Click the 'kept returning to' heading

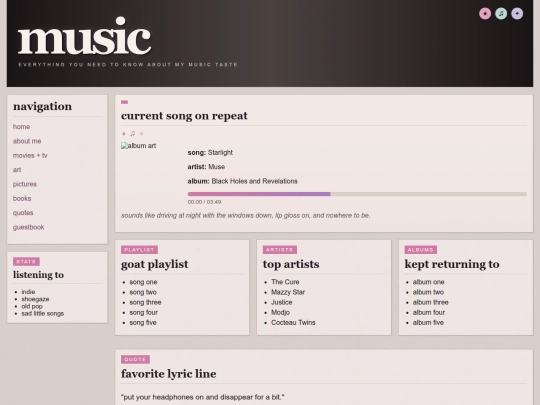coord(452,264)
